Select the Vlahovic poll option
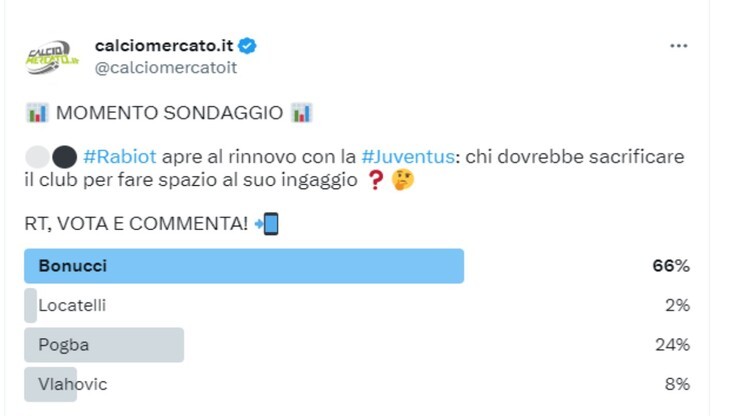The height and width of the screenshot is (416, 740). (x=72, y=384)
